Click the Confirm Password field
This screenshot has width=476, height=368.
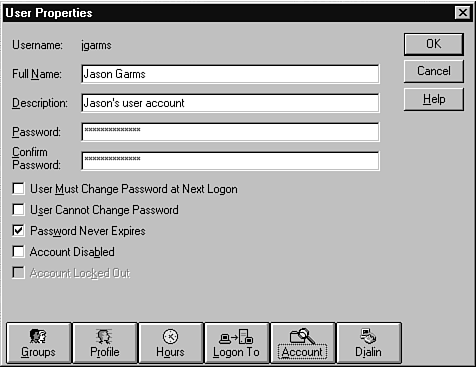click(230, 161)
